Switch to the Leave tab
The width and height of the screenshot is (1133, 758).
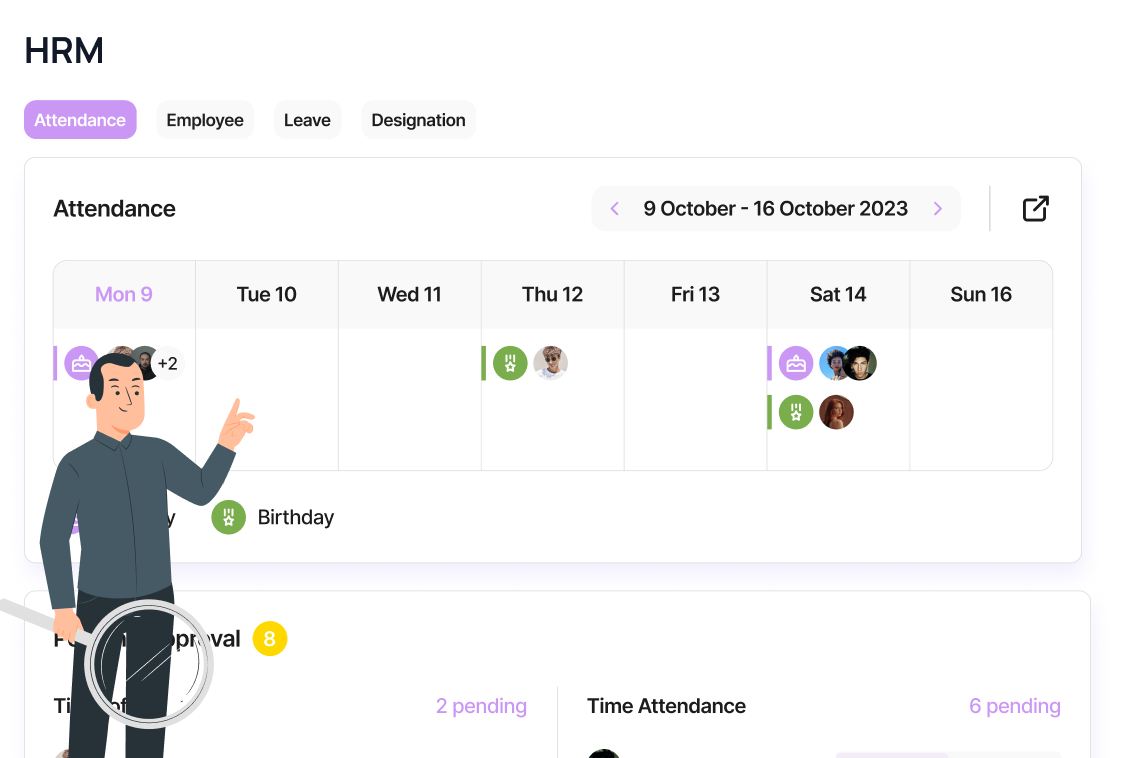point(307,120)
